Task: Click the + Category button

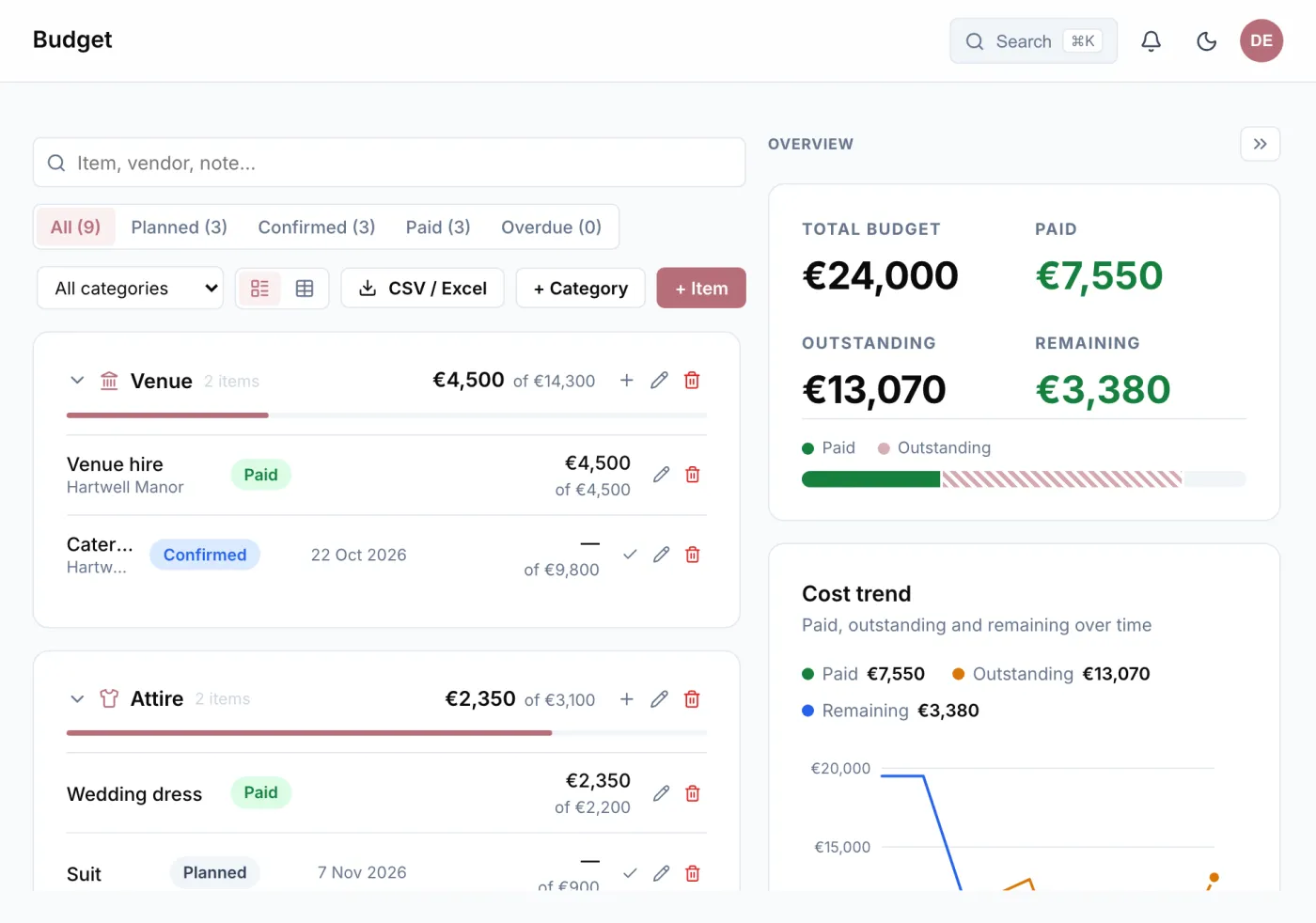Action: (581, 289)
